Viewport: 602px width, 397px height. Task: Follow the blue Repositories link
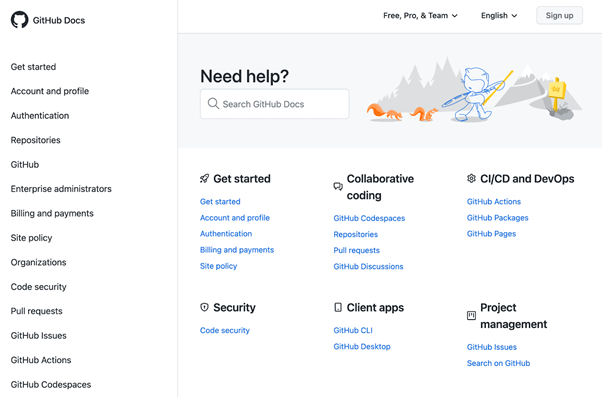coord(356,234)
